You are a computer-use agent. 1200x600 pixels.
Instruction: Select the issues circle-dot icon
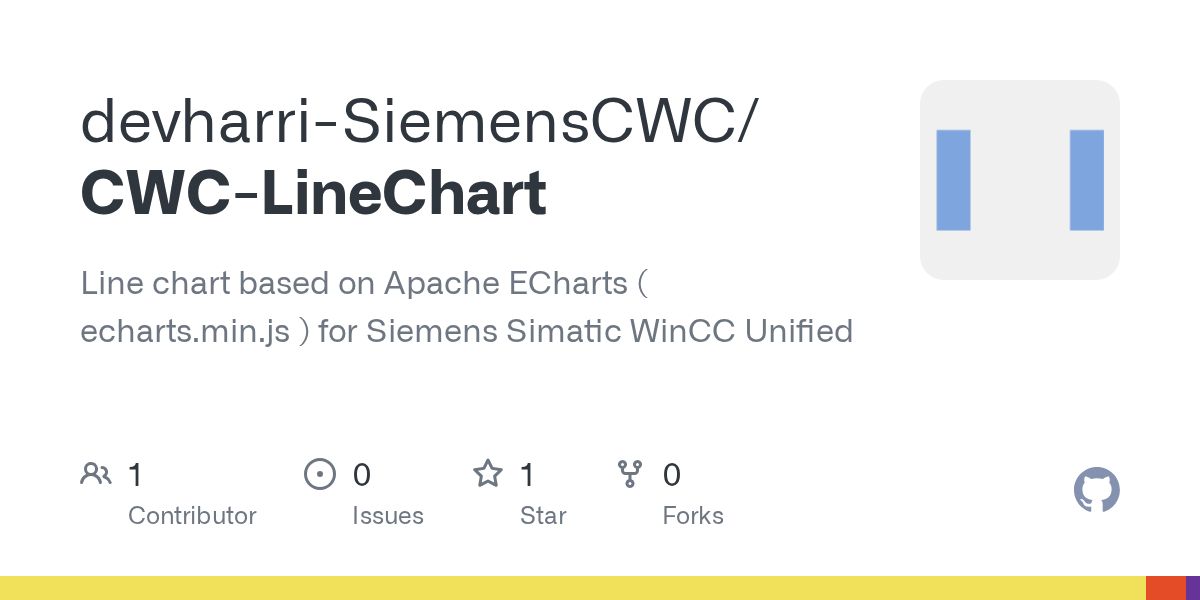tap(319, 474)
